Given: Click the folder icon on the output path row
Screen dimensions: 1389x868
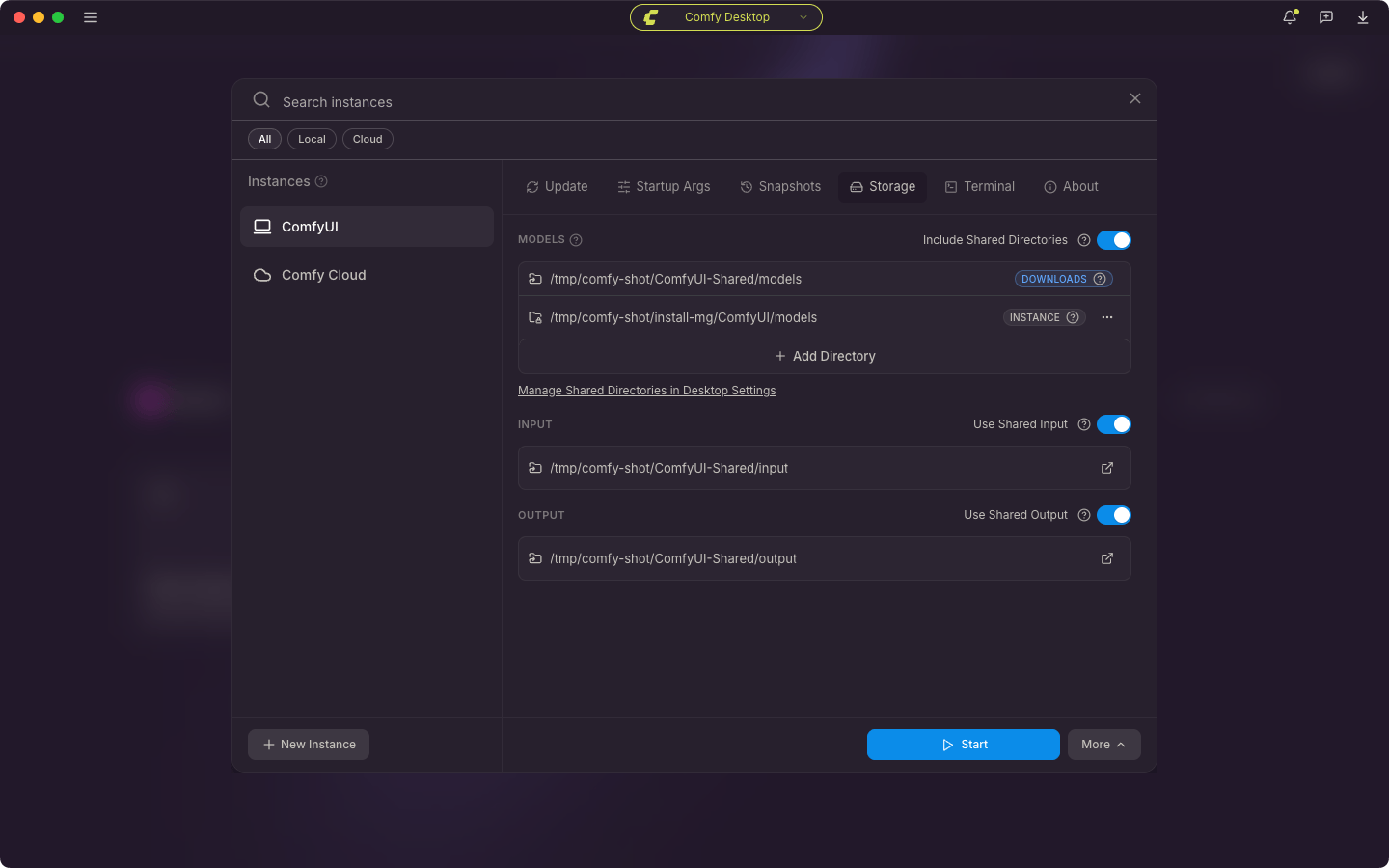Looking at the screenshot, I should click(535, 558).
